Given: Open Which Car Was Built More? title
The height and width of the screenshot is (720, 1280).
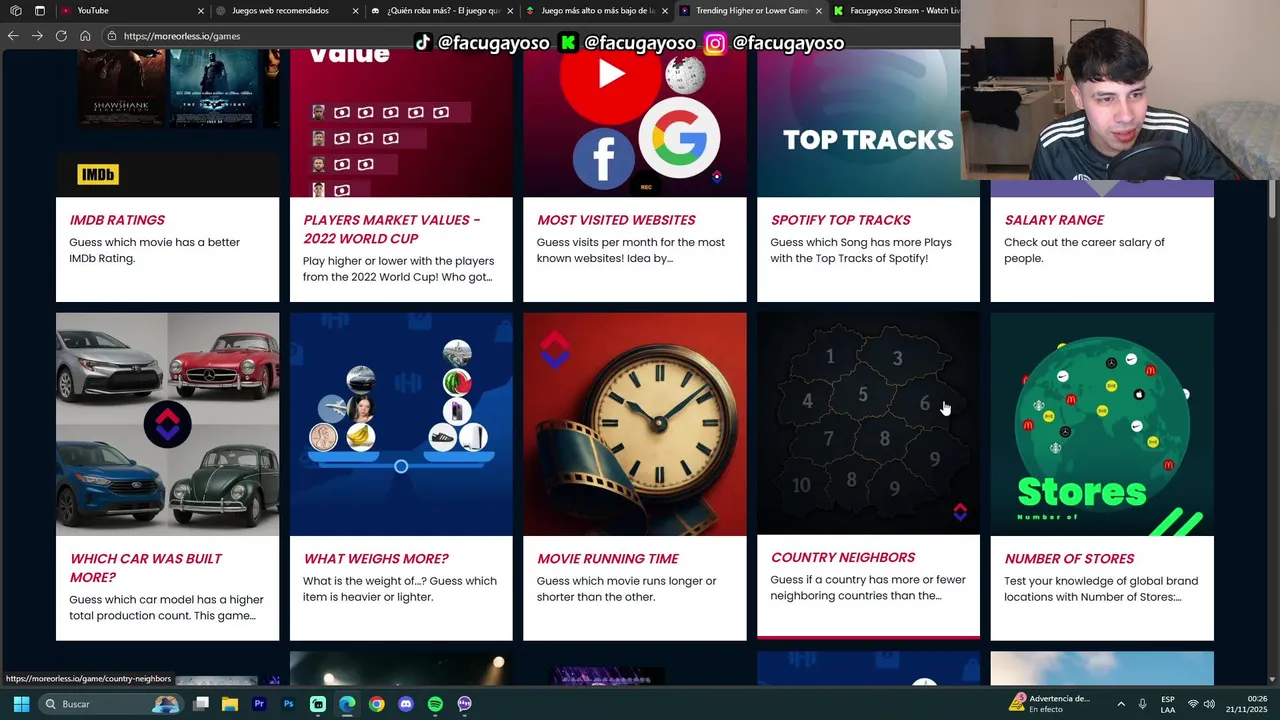Looking at the screenshot, I should coord(146,568).
